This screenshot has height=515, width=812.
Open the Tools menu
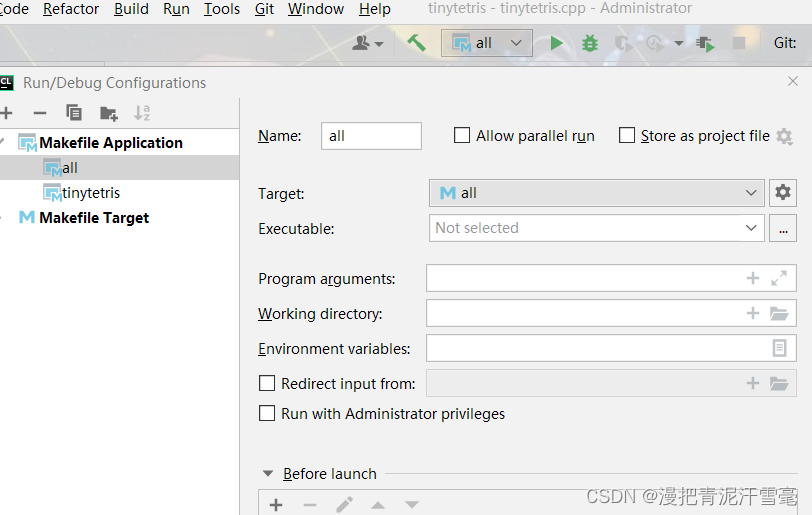tap(222, 9)
